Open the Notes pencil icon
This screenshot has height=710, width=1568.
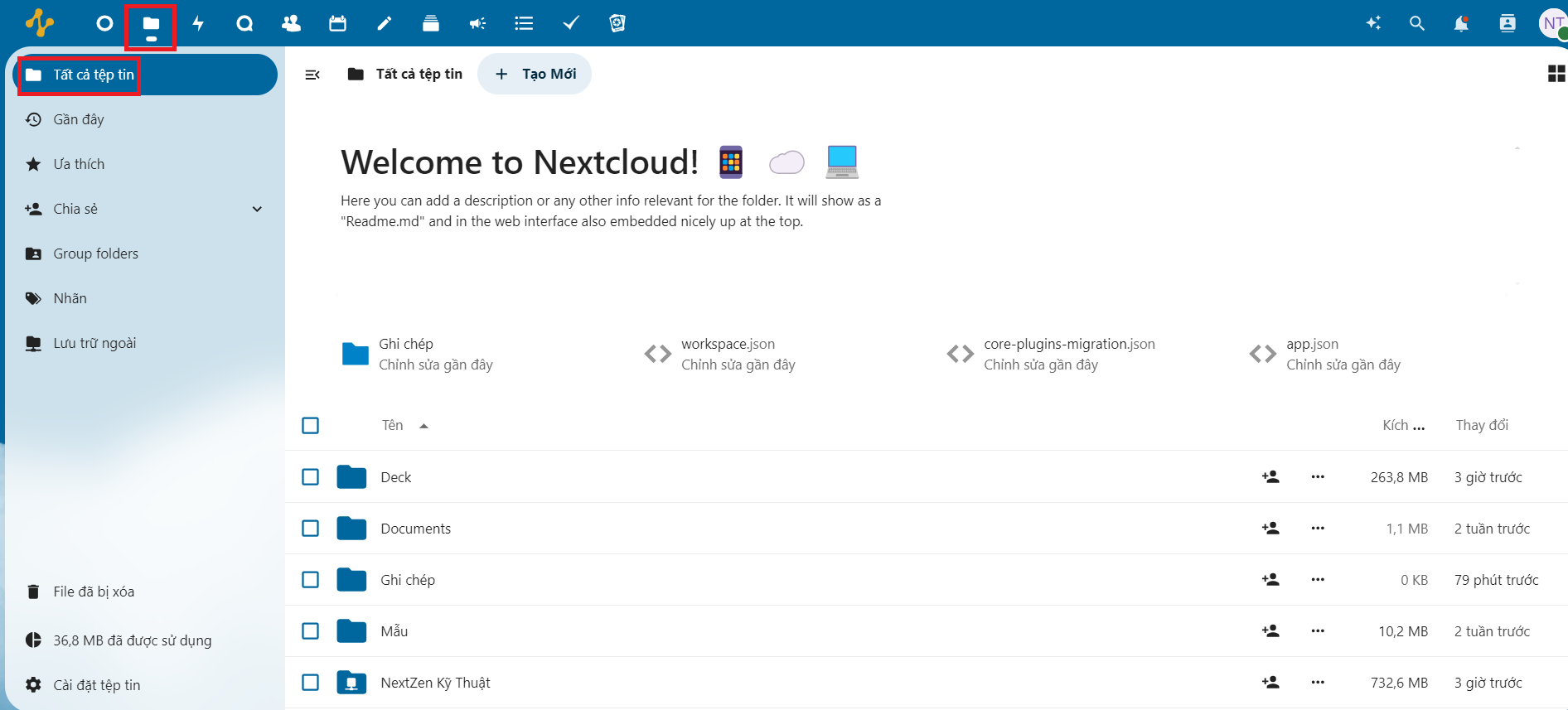pyautogui.click(x=384, y=23)
